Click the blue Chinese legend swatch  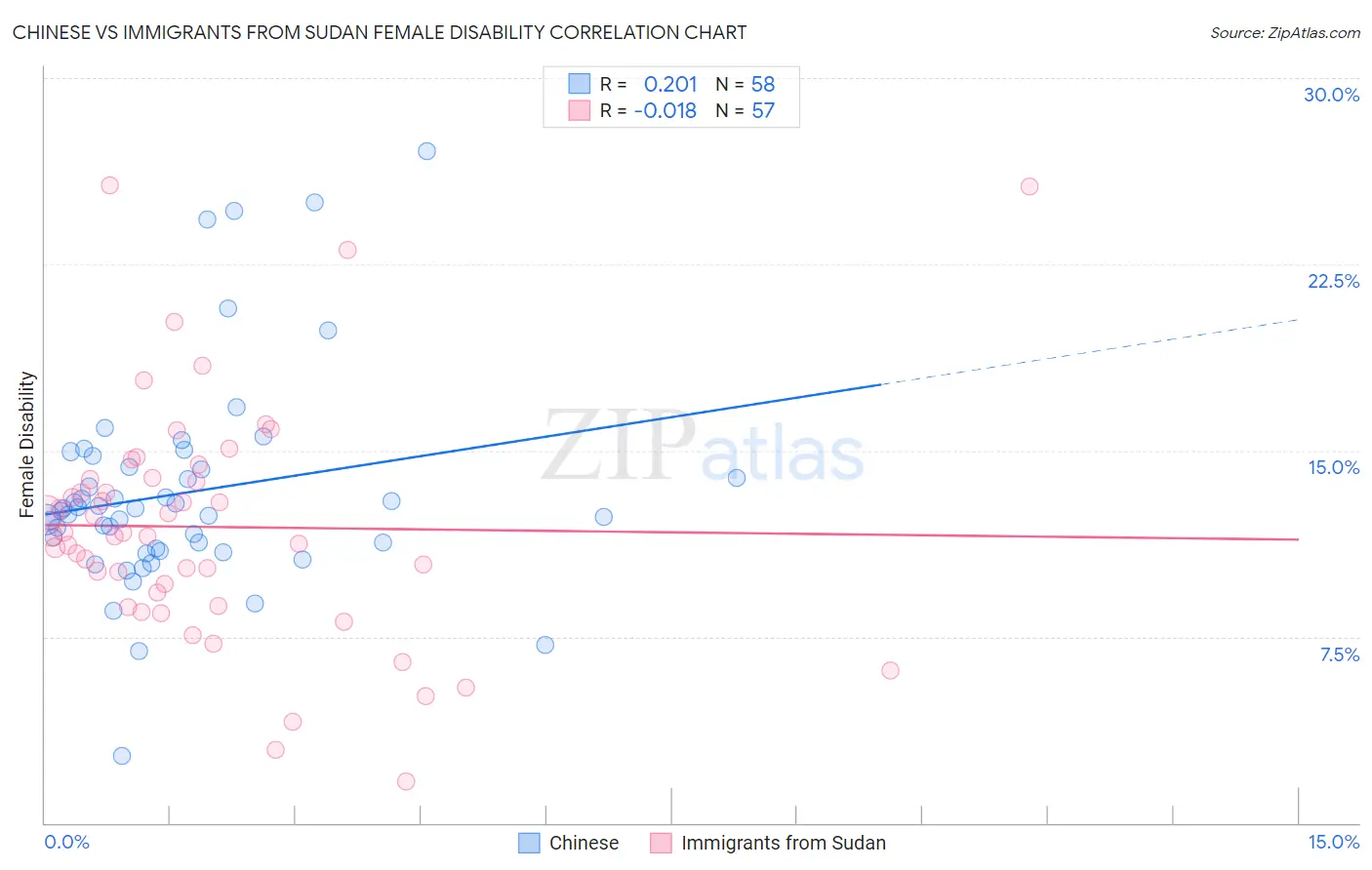(x=529, y=843)
